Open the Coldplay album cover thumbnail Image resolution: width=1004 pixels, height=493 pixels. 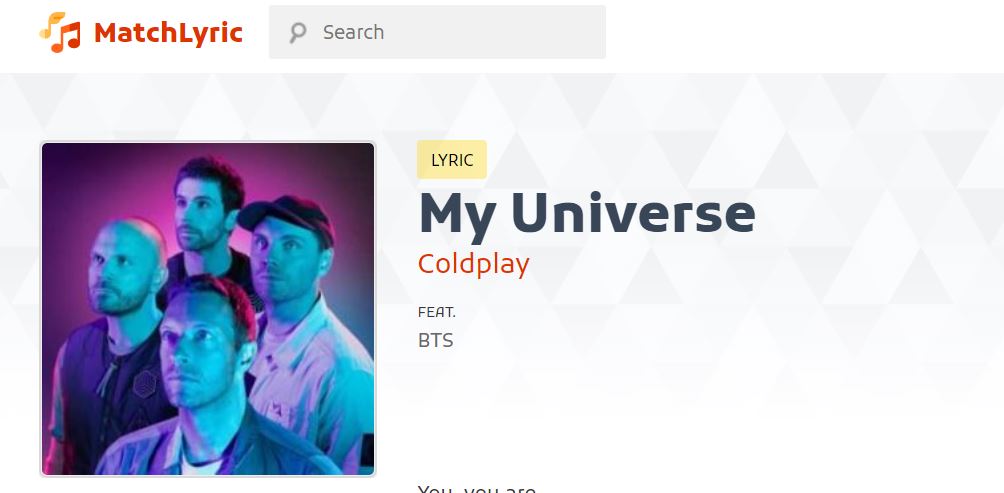(x=208, y=309)
